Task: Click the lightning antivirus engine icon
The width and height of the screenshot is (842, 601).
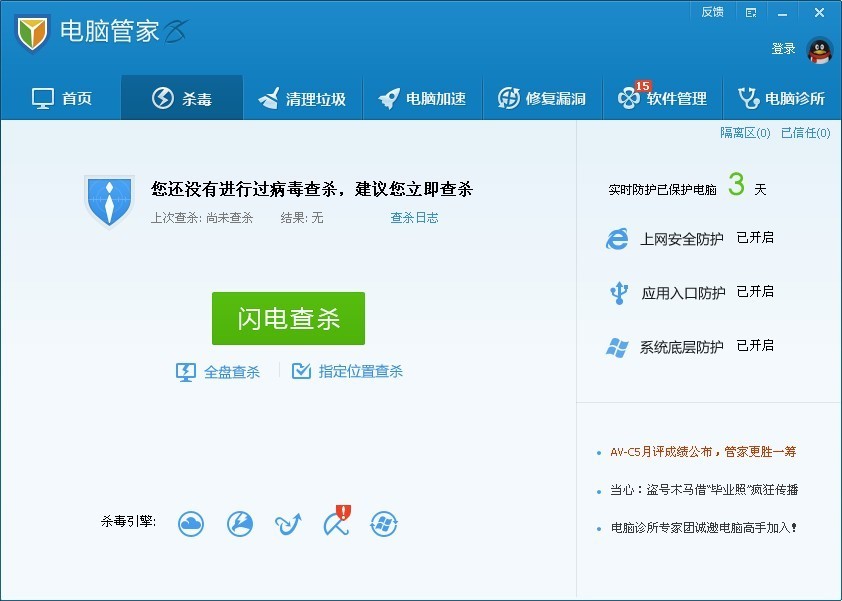Action: (239, 524)
